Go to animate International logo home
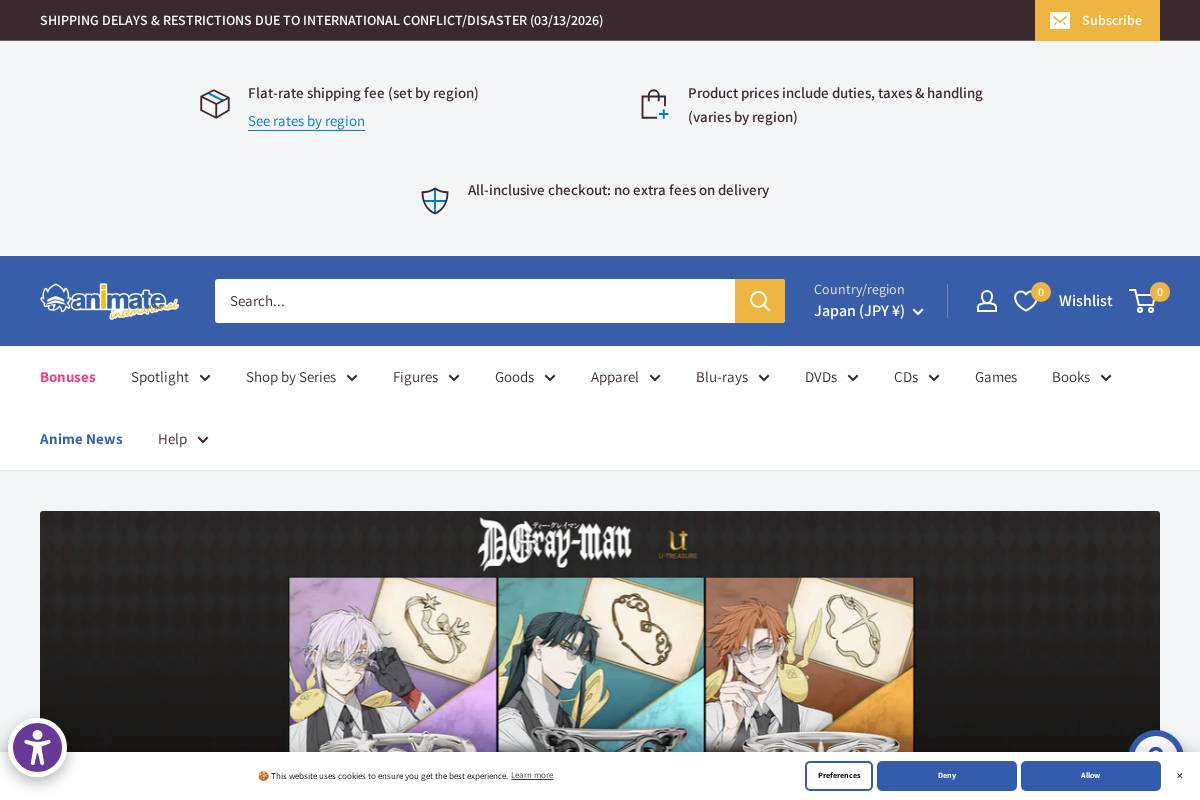 pyautogui.click(x=110, y=300)
